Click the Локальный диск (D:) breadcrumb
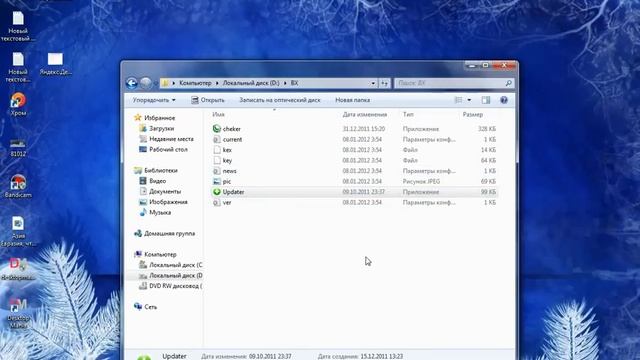 click(251, 83)
